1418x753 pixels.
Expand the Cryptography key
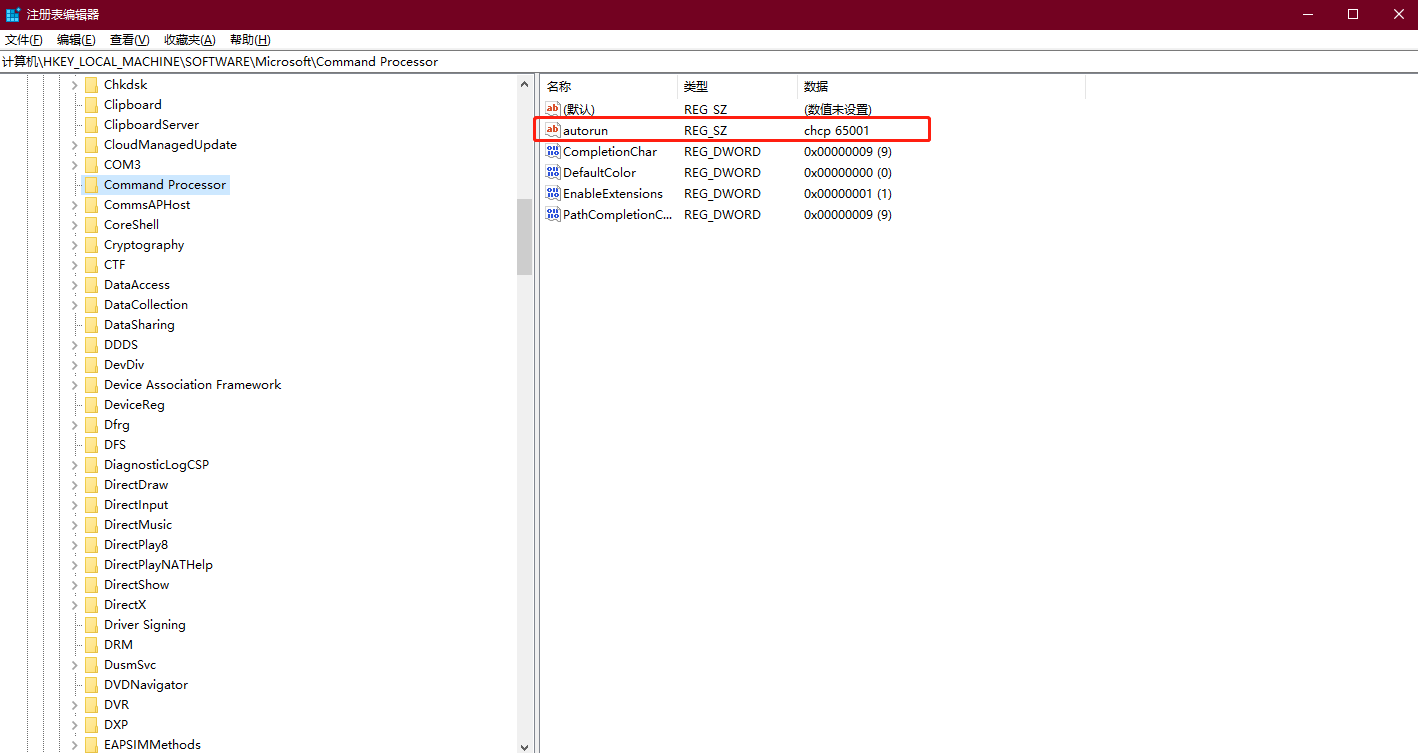tap(74, 244)
